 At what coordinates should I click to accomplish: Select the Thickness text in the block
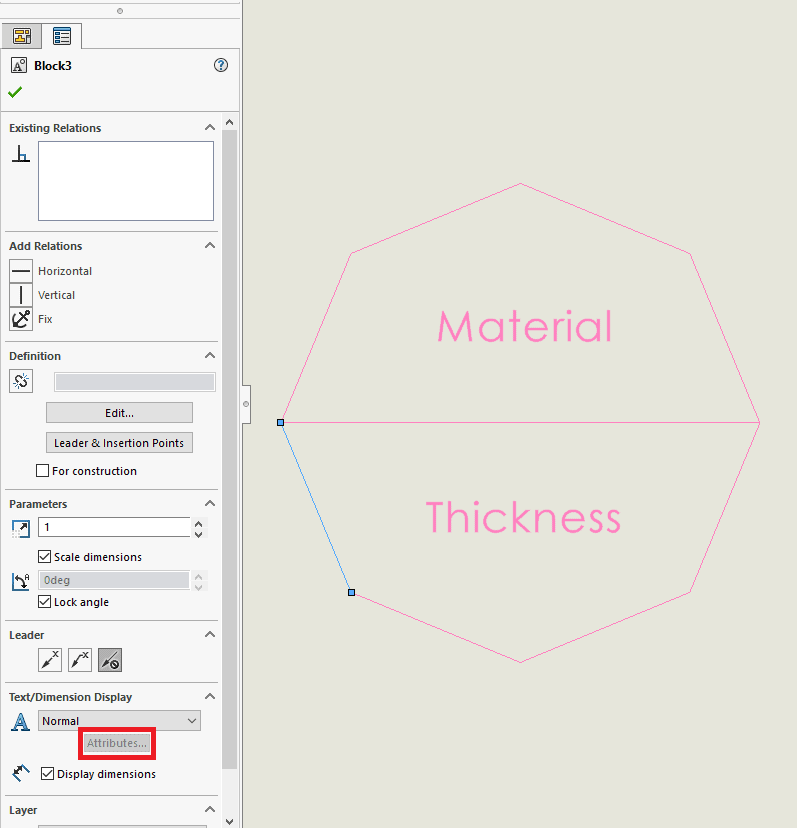coord(523,517)
